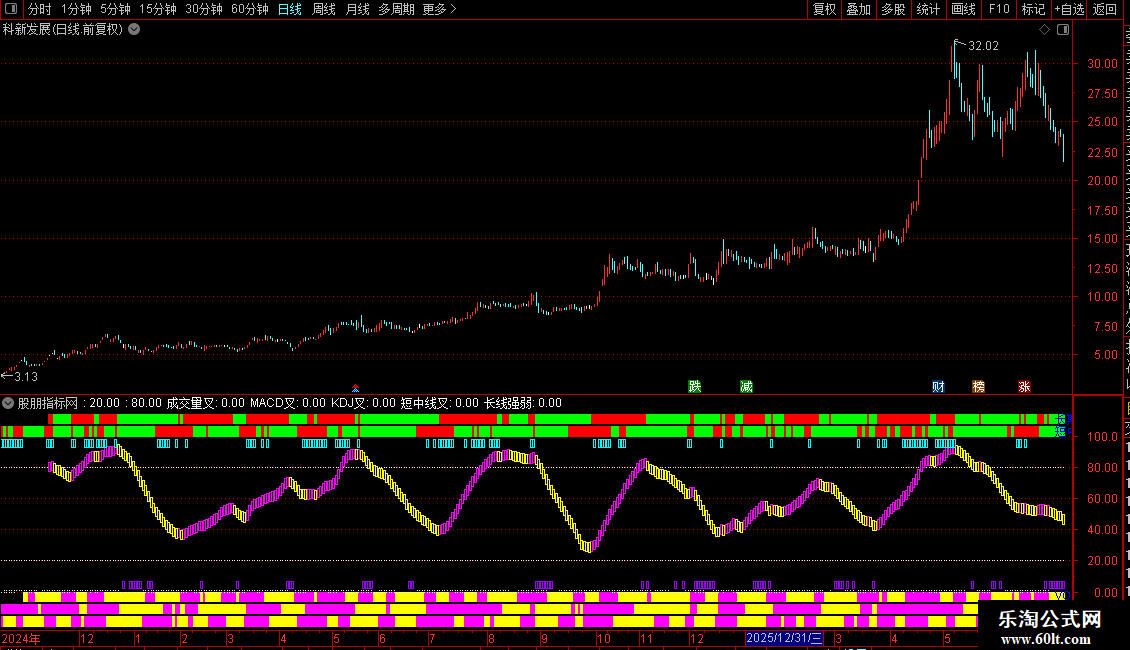Viewport: 1130px width, 650px height.
Task: Click the red-blue arrow marker on time axis
Action: click(355, 388)
